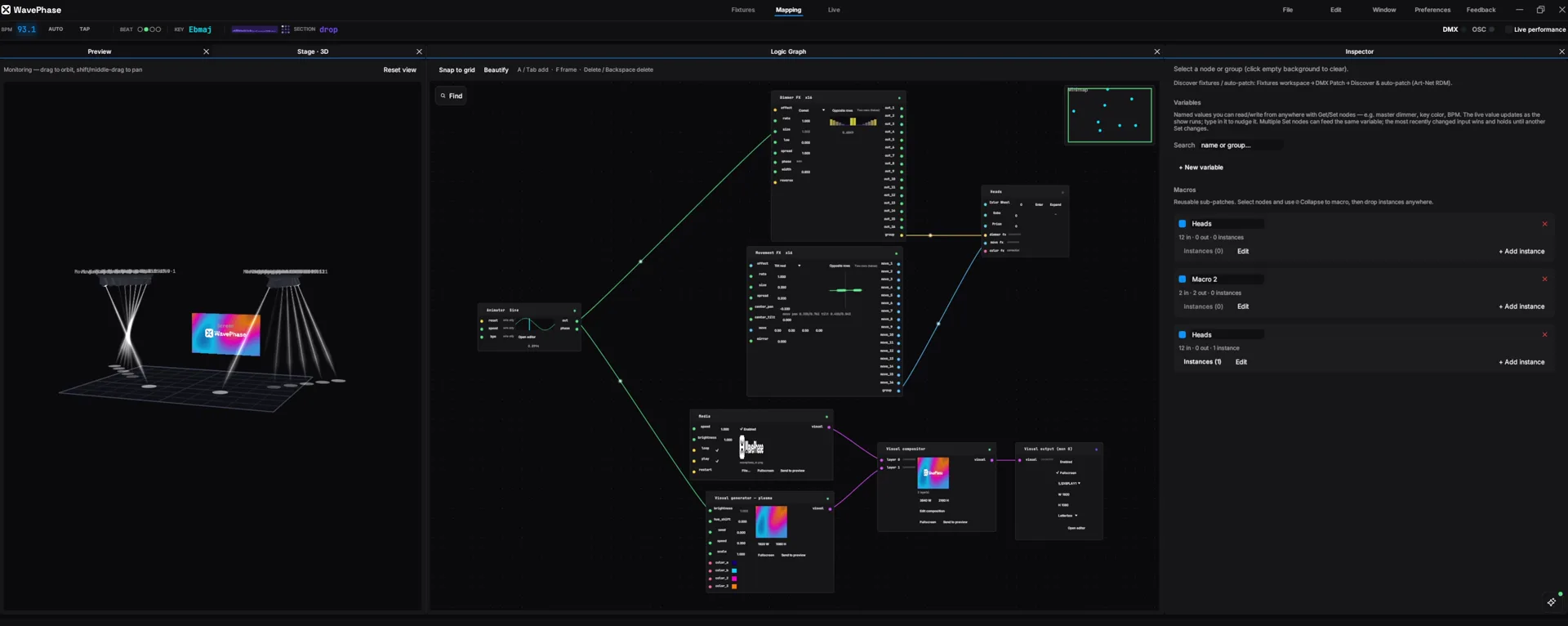Add instance of Macro 2

(1521, 306)
